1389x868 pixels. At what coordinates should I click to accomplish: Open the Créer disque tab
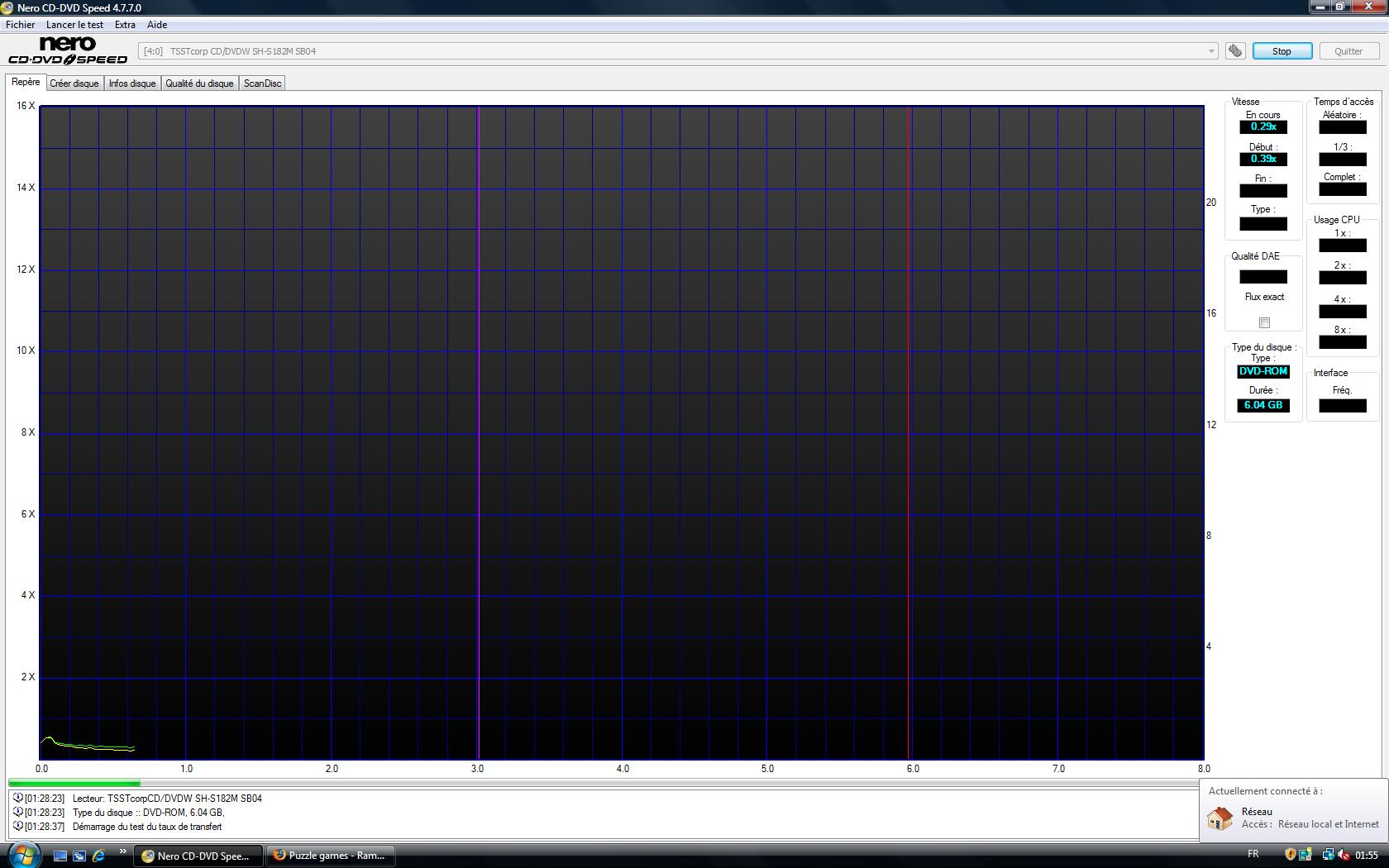pos(74,83)
